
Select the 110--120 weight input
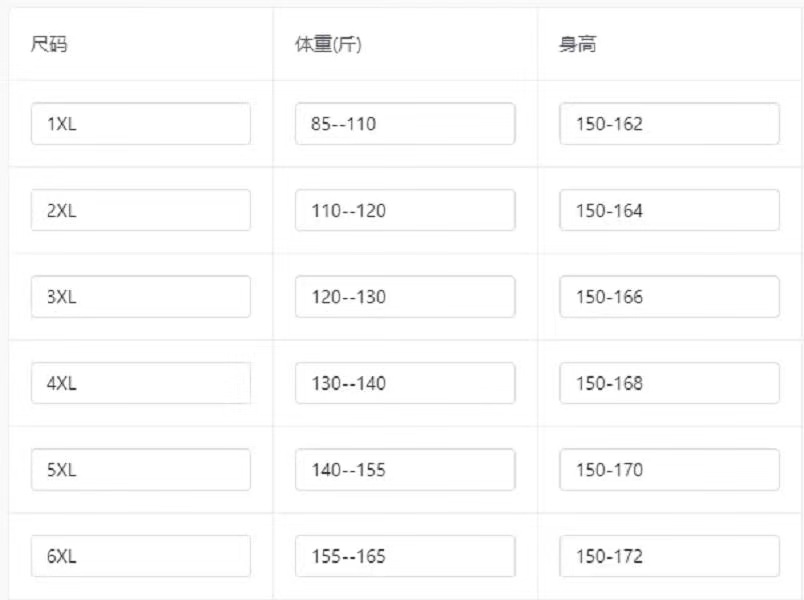click(405, 210)
